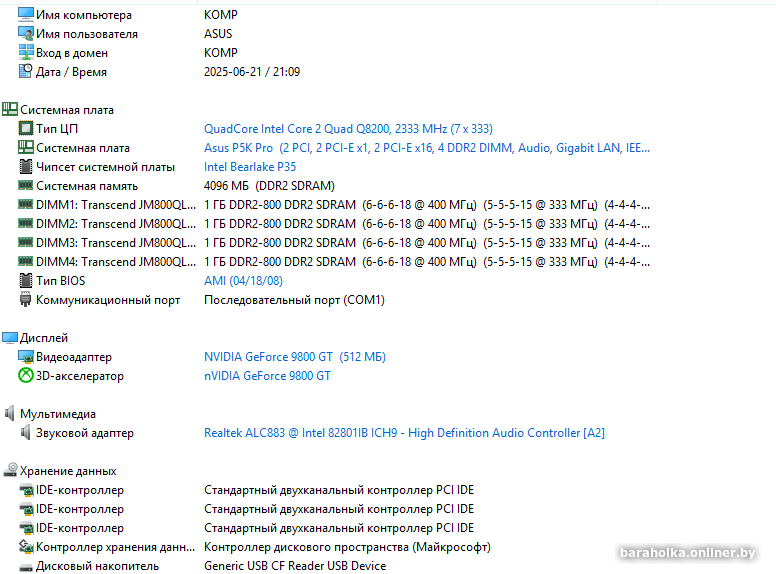Click the chip icon beside Тип BIOS
The height and width of the screenshot is (574, 776).
click(26, 281)
